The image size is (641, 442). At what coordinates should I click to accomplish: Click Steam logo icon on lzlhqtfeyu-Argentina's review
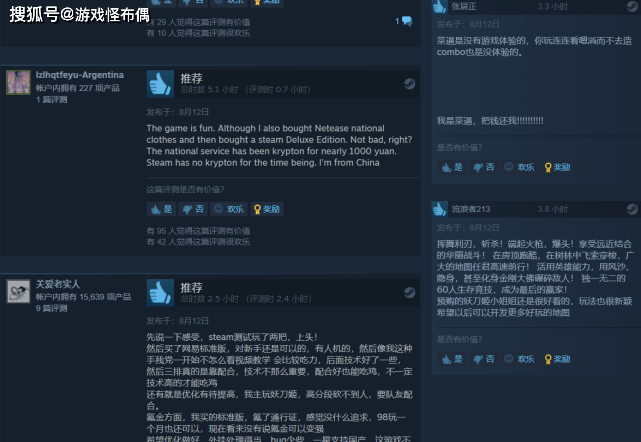pos(409,84)
